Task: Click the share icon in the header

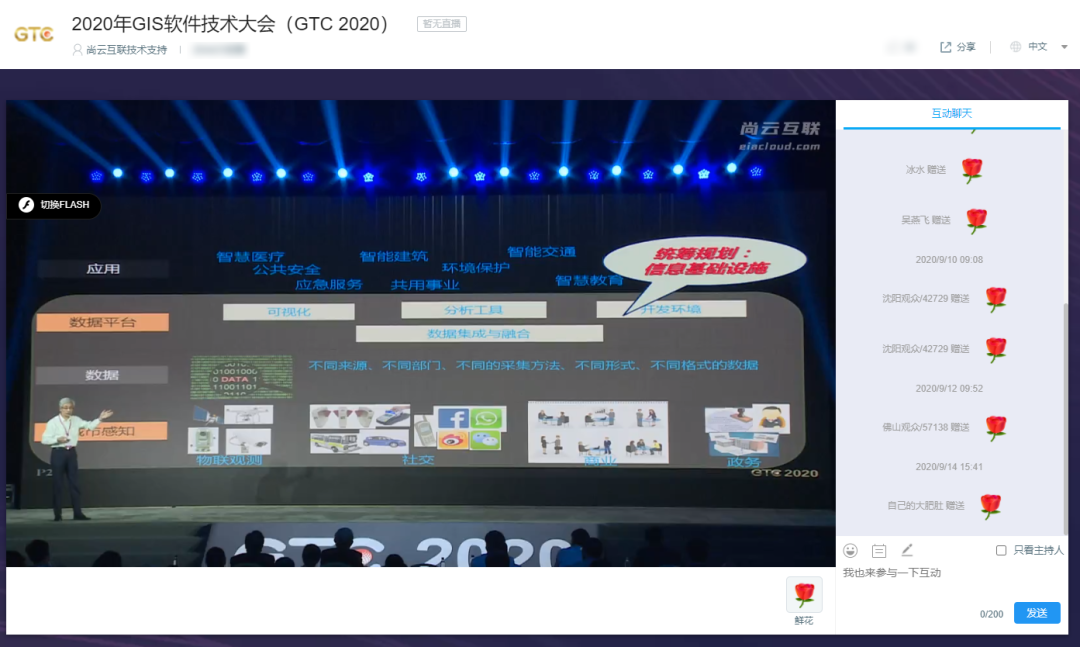Action: pyautogui.click(x=945, y=47)
